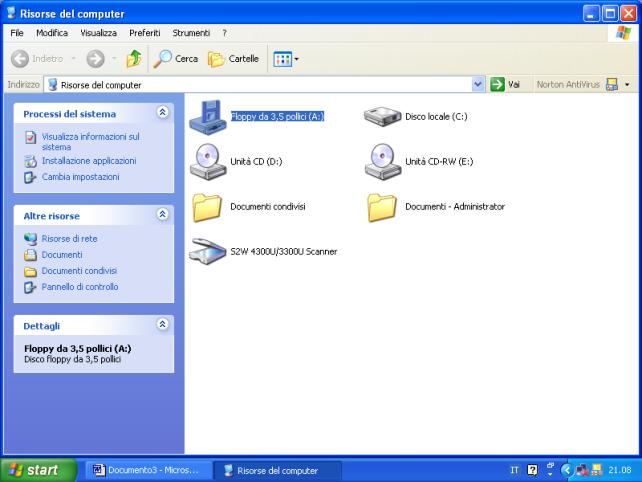Open the forward history dropdown arrow
The width and height of the screenshot is (642, 482).
(114, 59)
